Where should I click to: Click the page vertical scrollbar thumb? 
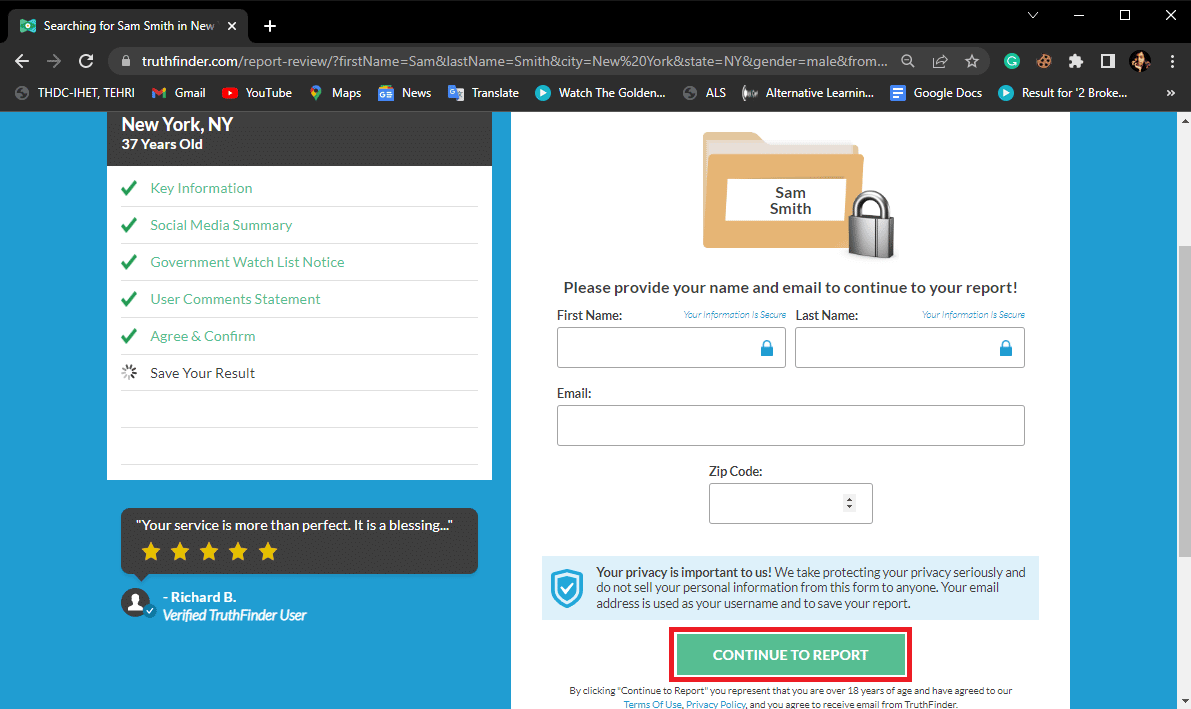click(1184, 401)
